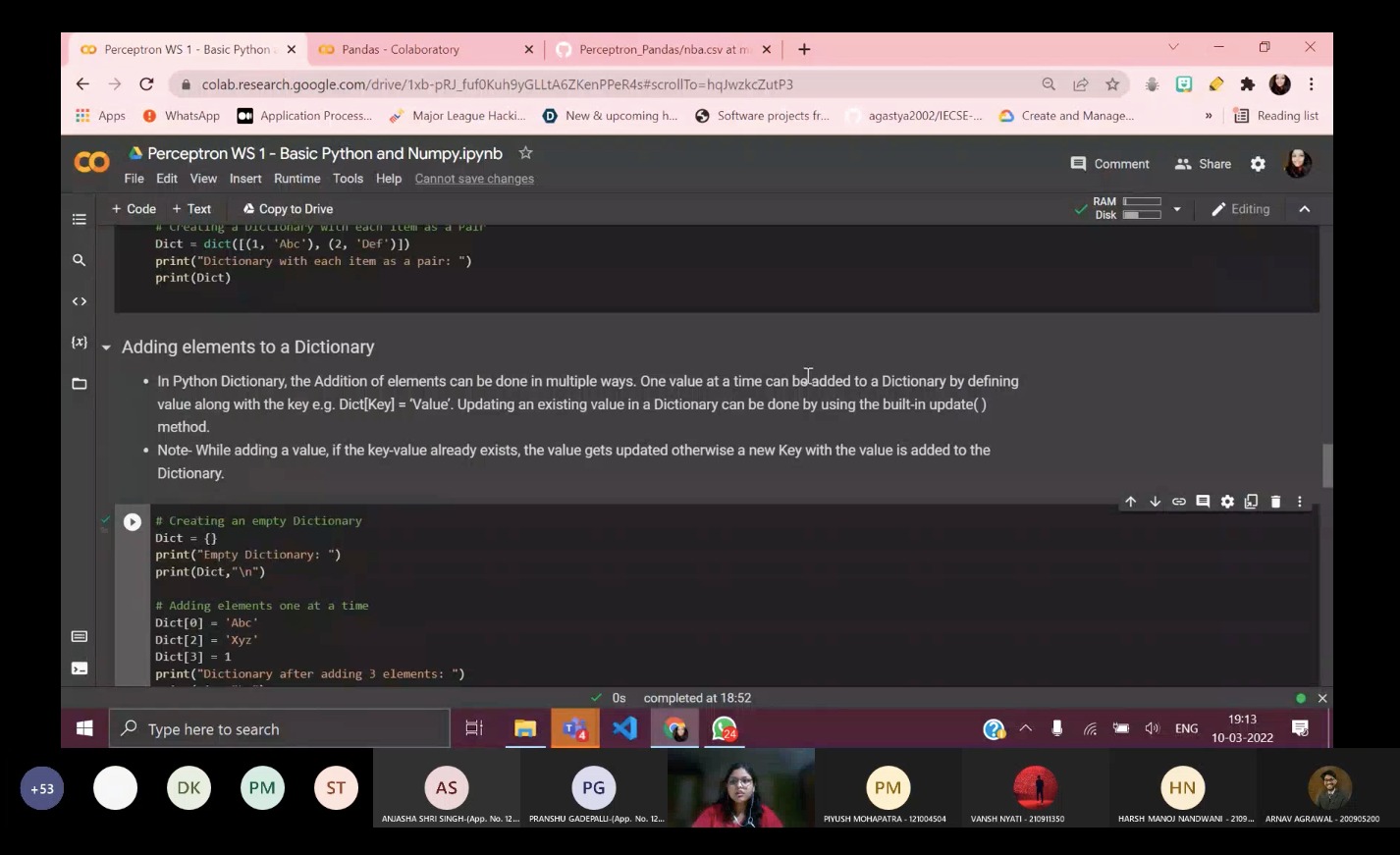Open Visual Studio Code from taskbar
Image resolution: width=1400 pixels, height=855 pixels.
coord(624,728)
